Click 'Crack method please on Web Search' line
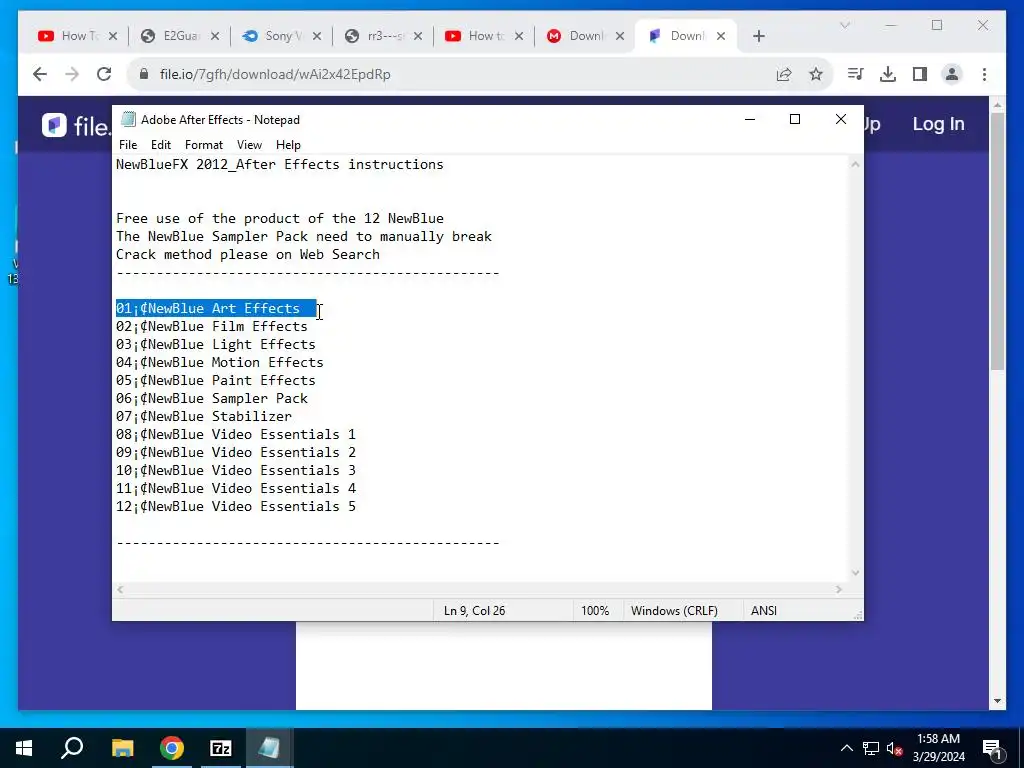 pyautogui.click(x=248, y=255)
